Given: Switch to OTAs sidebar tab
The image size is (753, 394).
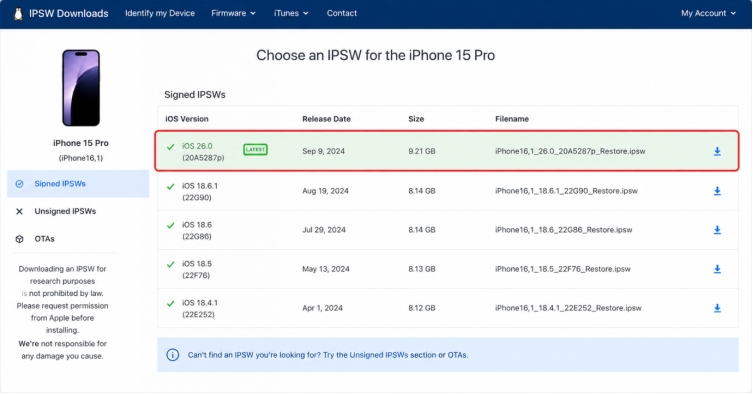Looking at the screenshot, I should [44, 239].
